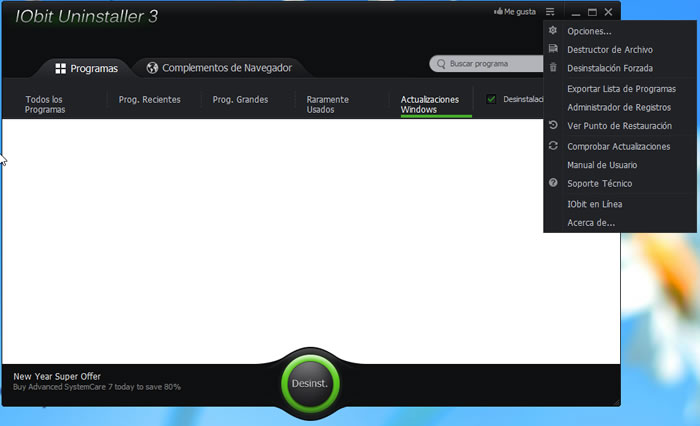Click the restore point clock icon
Screen dimensions: 700x426
pyautogui.click(x=553, y=125)
